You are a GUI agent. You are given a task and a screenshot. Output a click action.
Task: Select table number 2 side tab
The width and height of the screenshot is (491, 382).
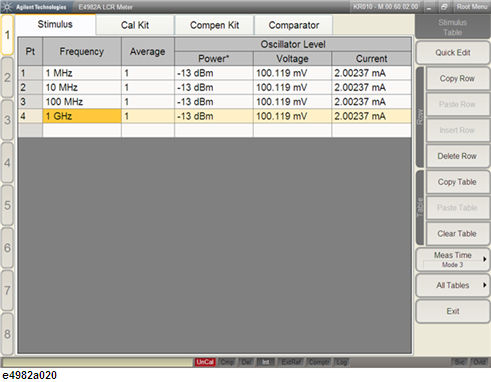coord(7,78)
